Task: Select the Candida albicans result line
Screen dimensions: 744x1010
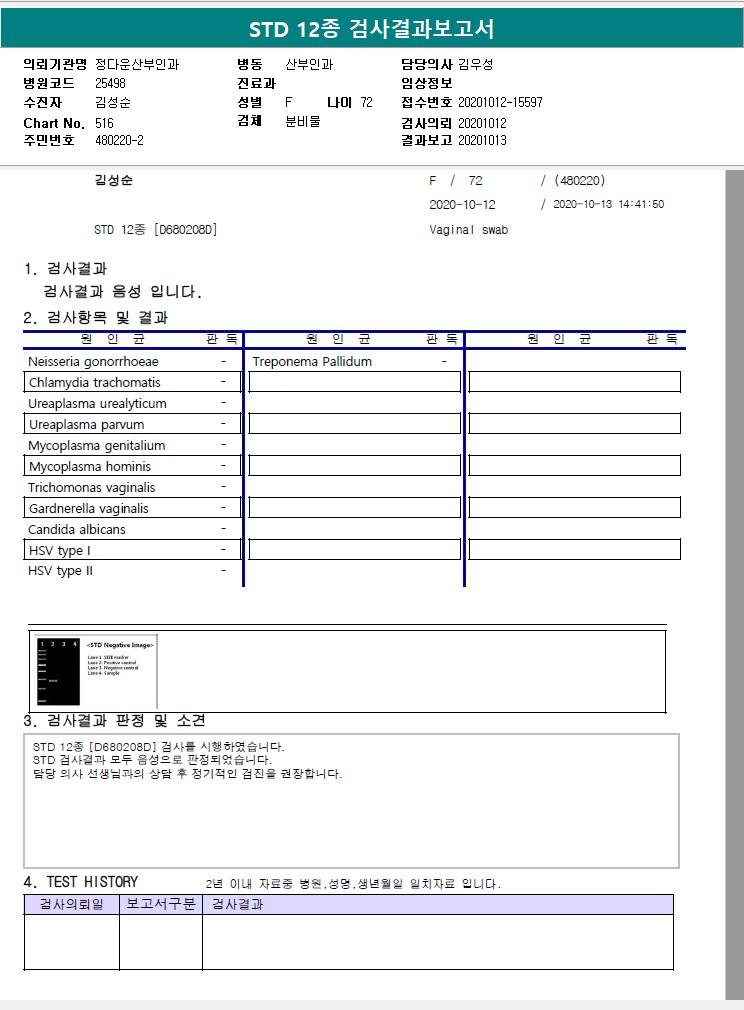Action: tap(132, 529)
